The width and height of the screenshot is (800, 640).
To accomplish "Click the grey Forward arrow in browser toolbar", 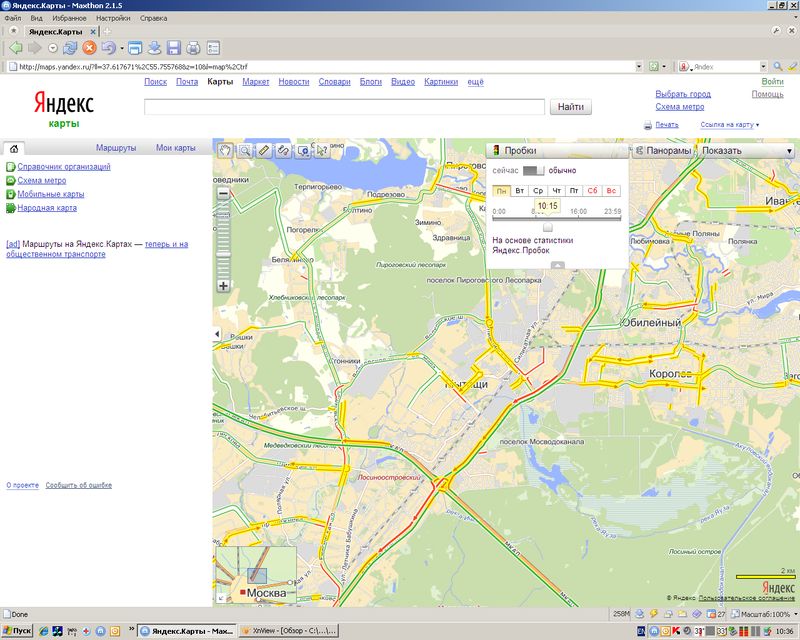I will (x=35, y=48).
